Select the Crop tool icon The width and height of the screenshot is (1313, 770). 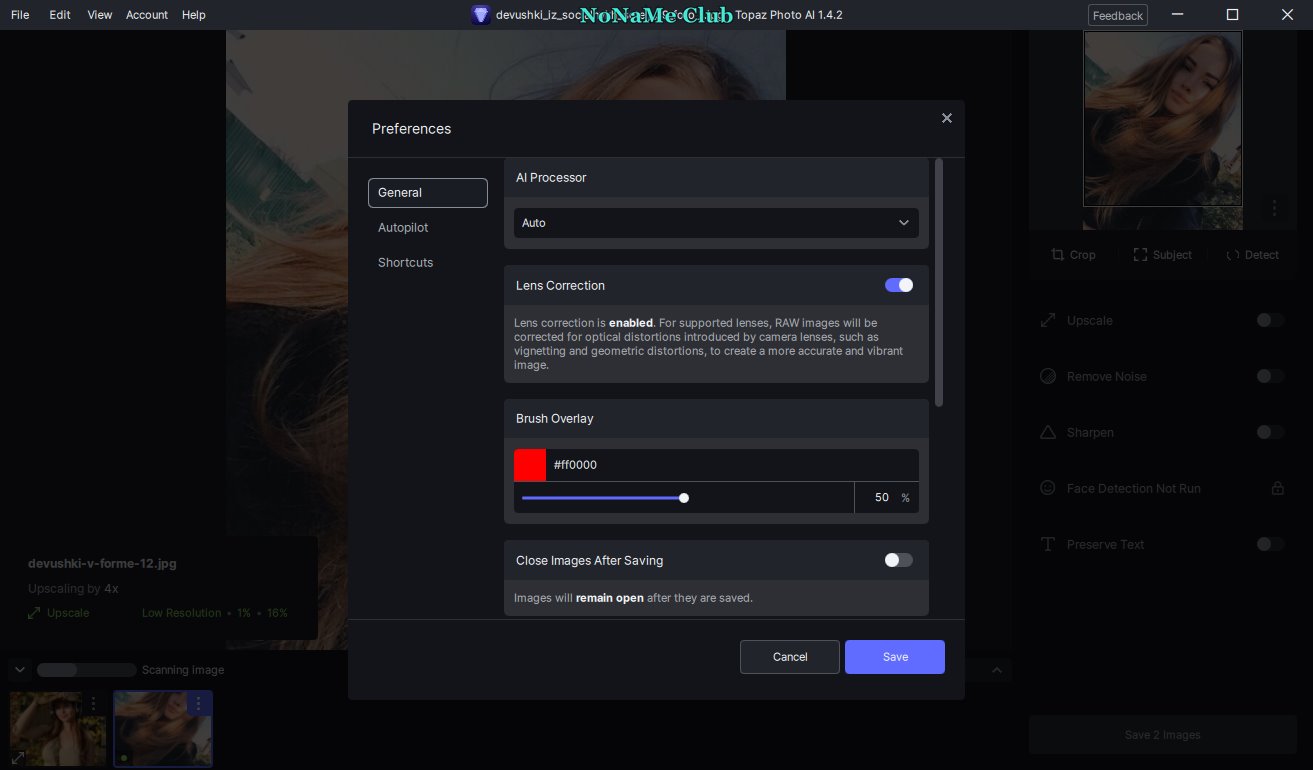point(1058,255)
